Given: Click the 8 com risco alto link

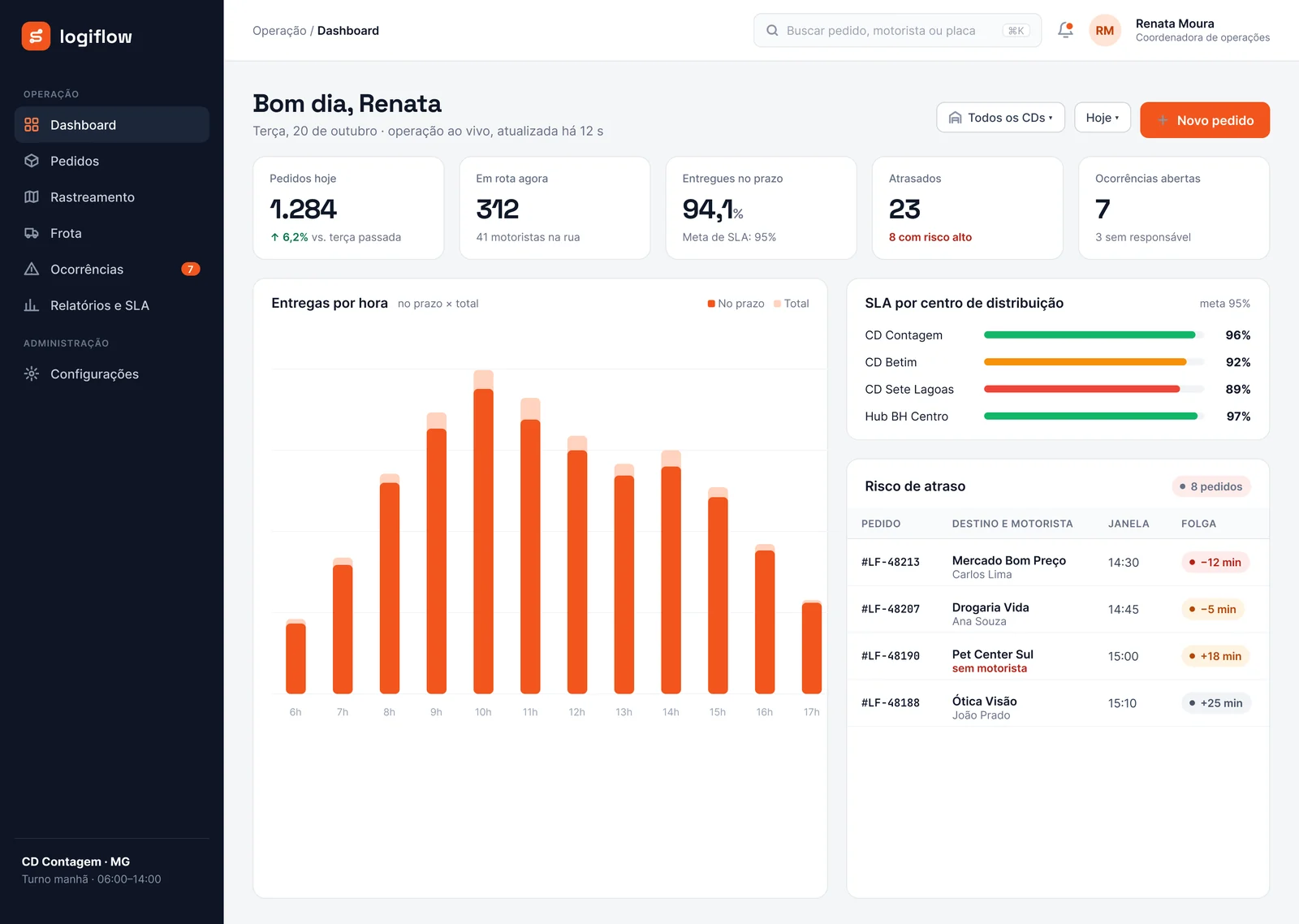Looking at the screenshot, I should (x=930, y=237).
